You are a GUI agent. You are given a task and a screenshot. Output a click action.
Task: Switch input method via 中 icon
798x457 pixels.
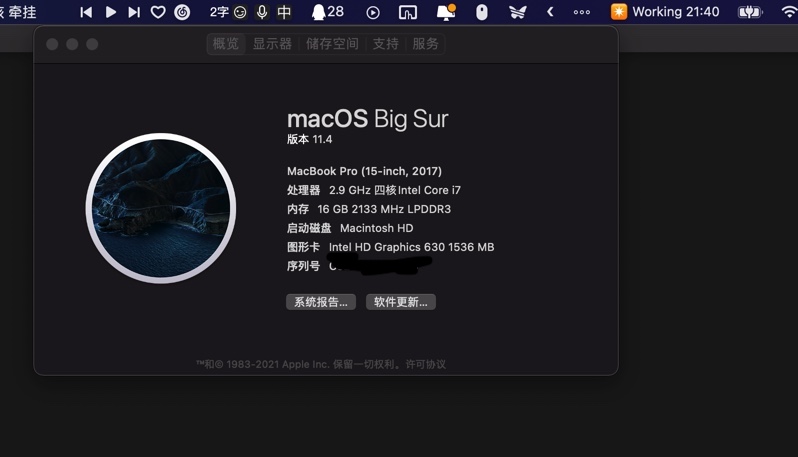pos(284,12)
